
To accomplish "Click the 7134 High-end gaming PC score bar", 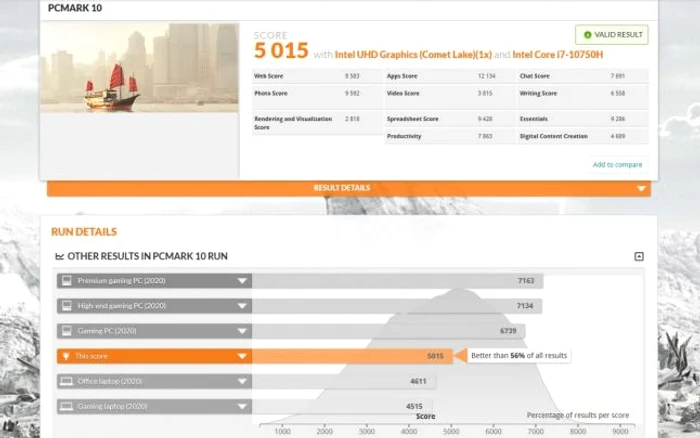I will (397, 306).
